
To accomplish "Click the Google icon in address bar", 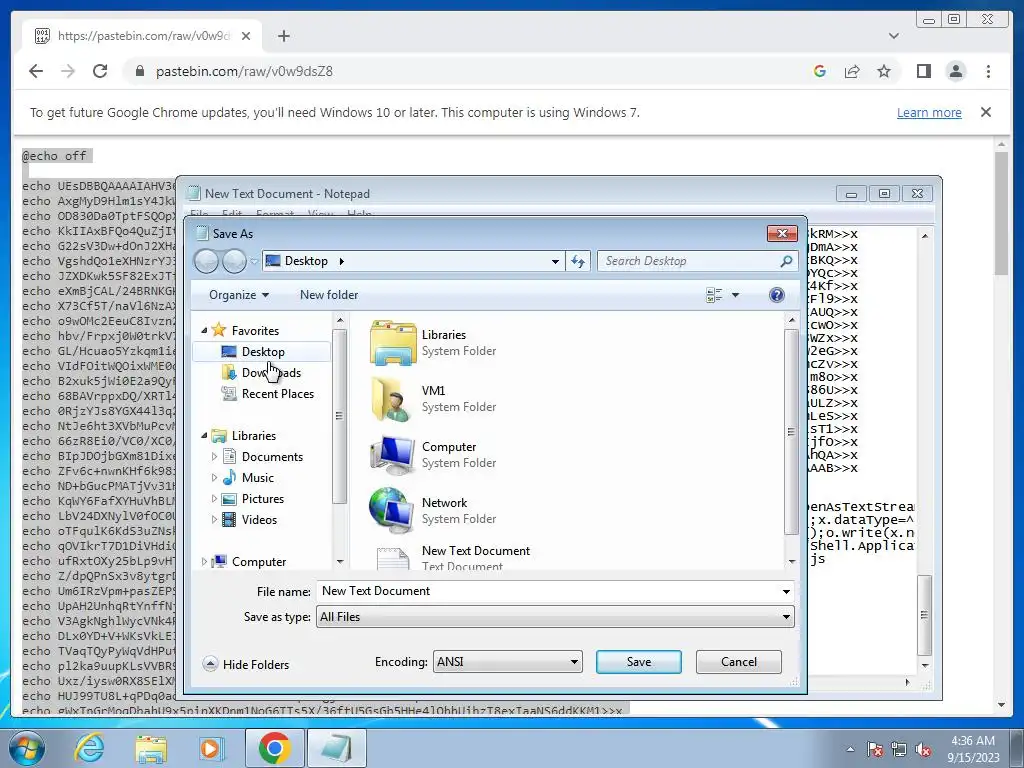I will click(820, 71).
